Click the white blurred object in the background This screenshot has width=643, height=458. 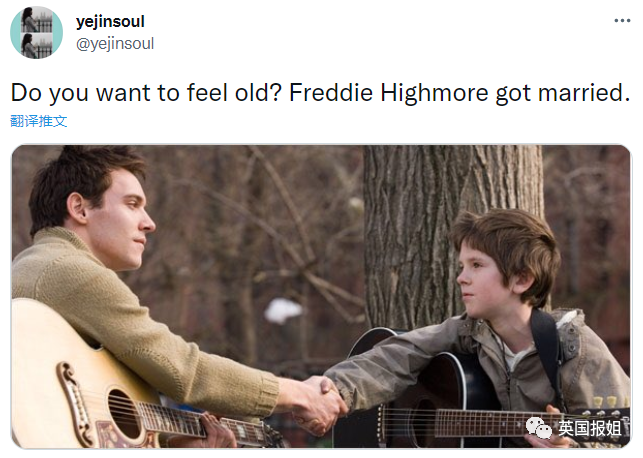[283, 310]
